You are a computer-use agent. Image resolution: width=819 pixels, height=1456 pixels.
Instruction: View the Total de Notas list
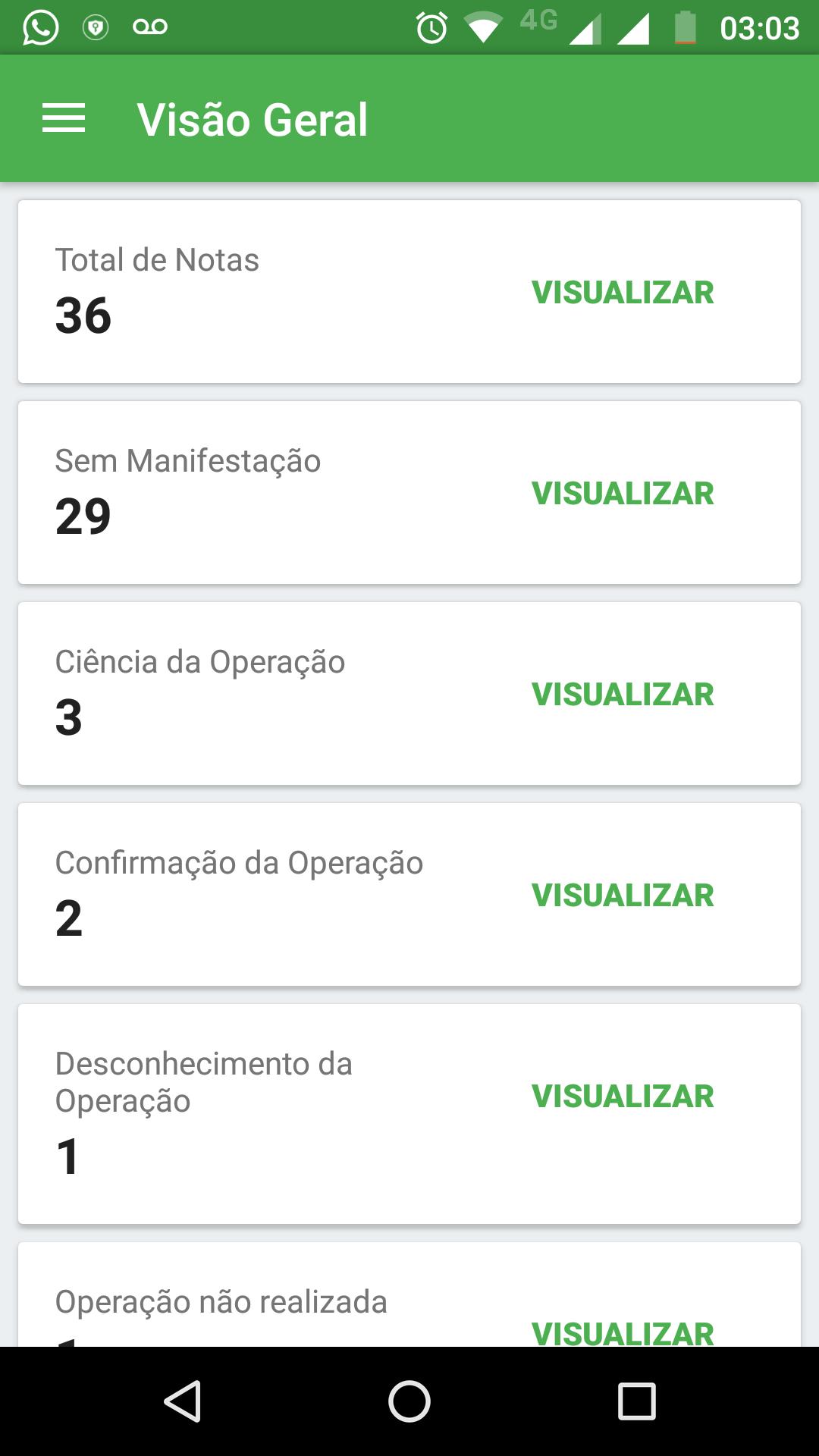pos(623,293)
